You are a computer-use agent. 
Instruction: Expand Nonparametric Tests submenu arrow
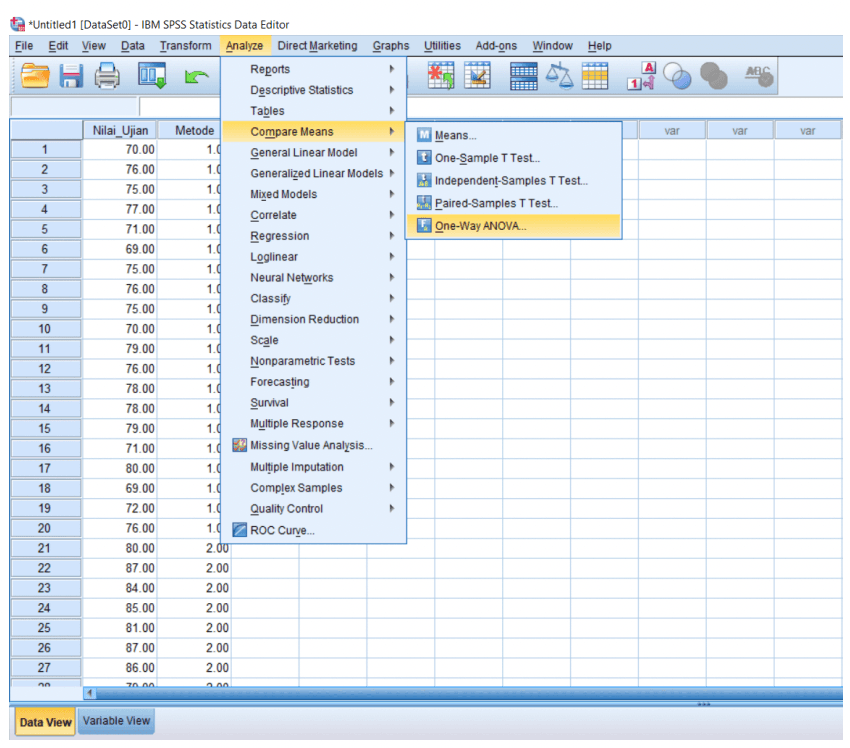[391, 360]
